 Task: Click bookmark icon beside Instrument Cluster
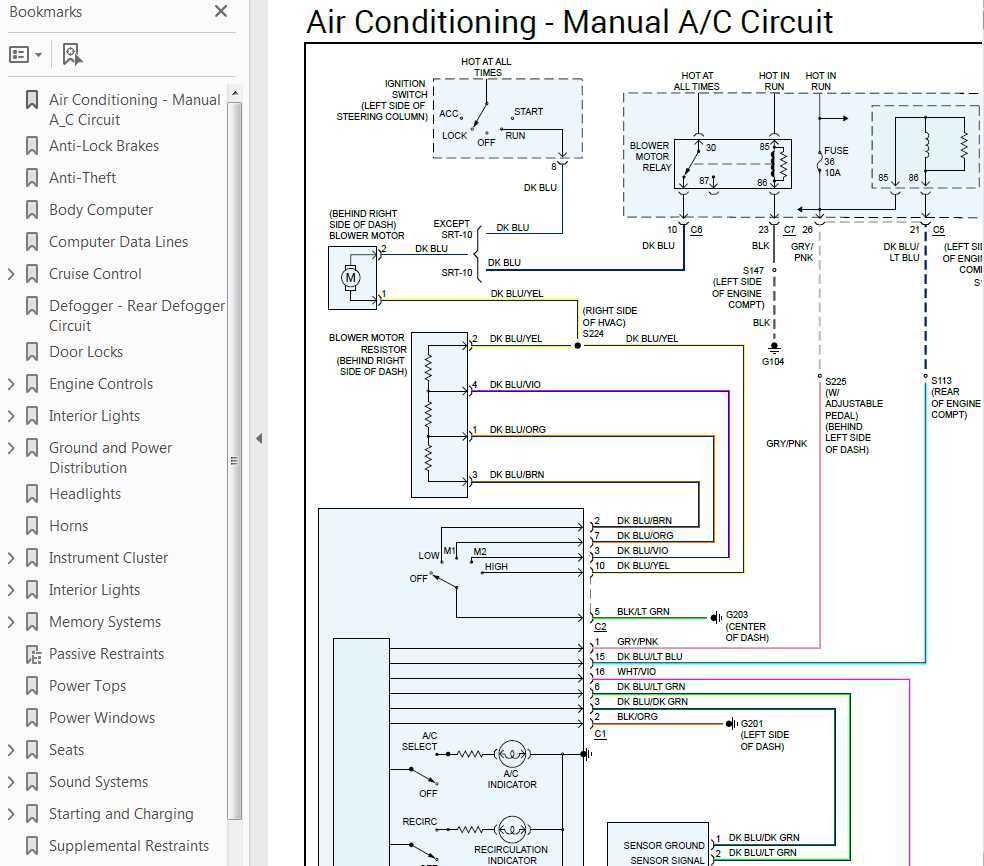31,557
